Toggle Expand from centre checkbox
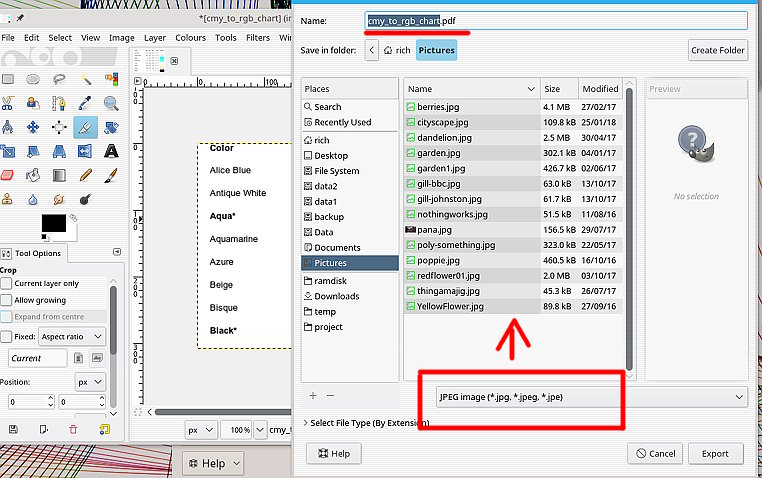The image size is (762, 478). (6, 317)
